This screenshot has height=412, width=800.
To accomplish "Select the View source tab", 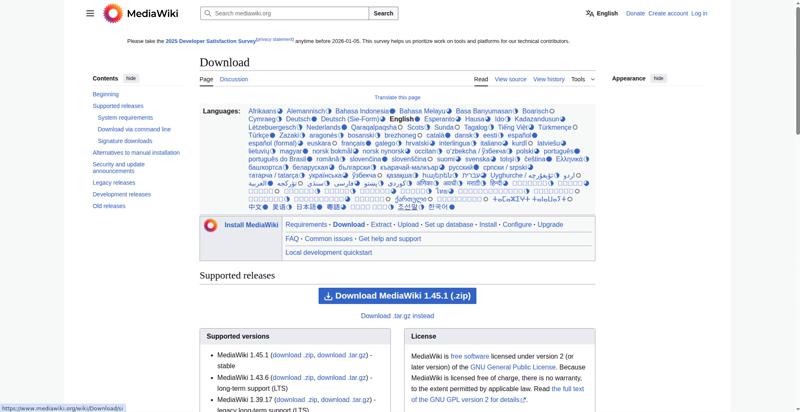I will (x=510, y=79).
